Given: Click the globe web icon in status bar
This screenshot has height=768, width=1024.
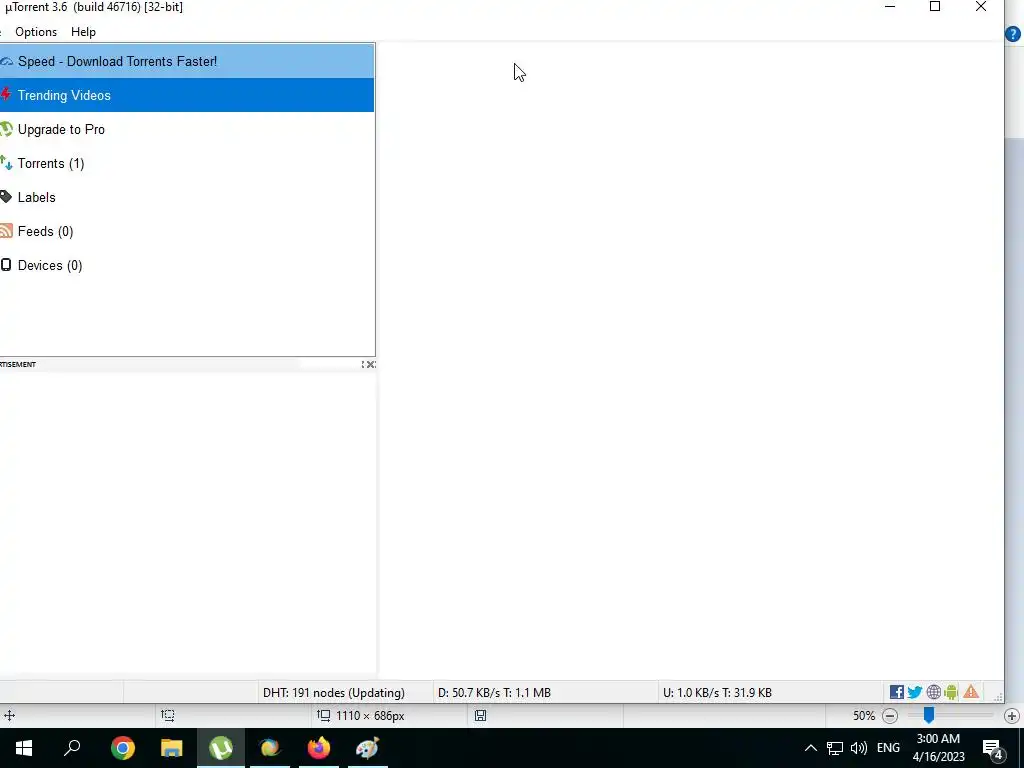Looking at the screenshot, I should pos(934,692).
